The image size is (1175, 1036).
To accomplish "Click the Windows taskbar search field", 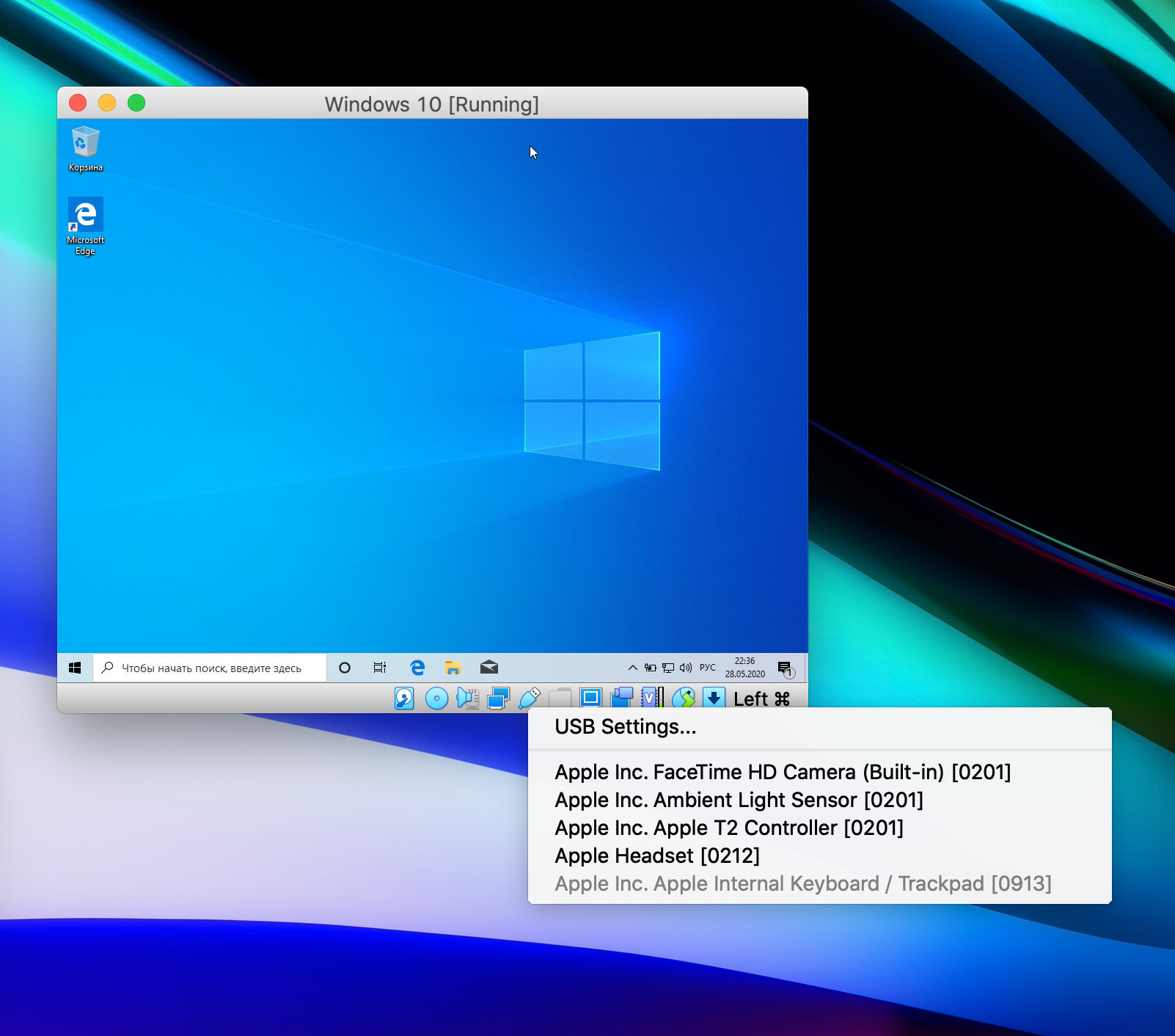I will coord(211,668).
